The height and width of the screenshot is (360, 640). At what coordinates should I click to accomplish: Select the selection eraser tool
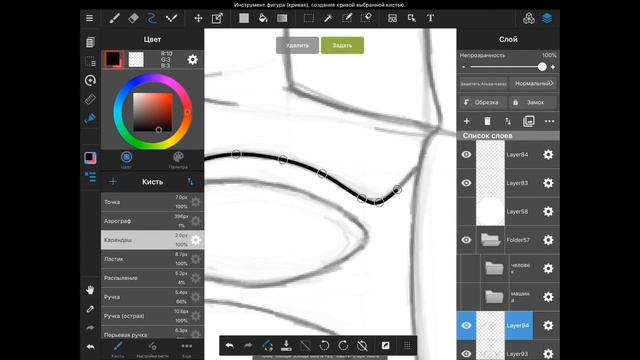coord(366,18)
